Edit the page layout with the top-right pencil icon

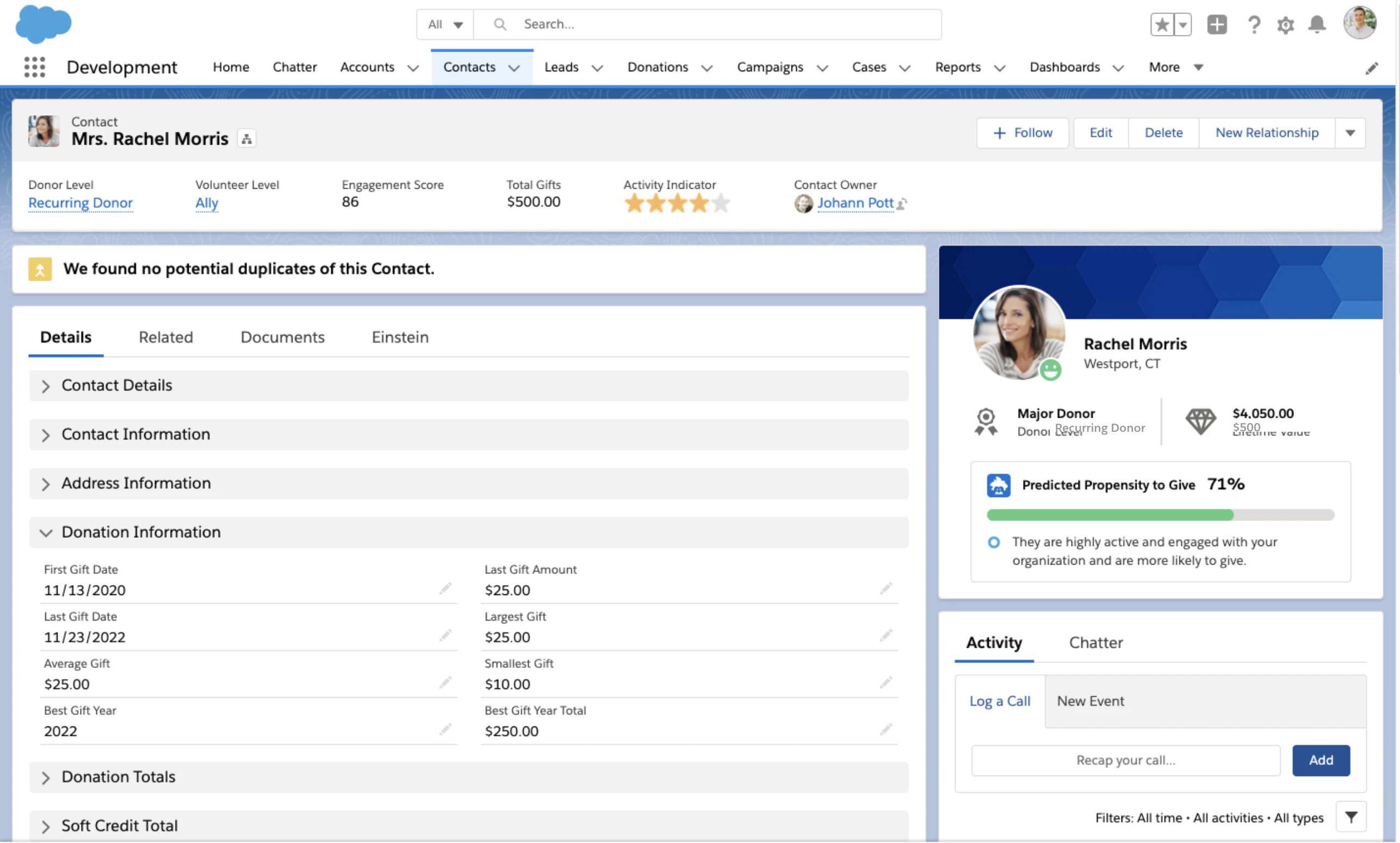click(x=1372, y=67)
